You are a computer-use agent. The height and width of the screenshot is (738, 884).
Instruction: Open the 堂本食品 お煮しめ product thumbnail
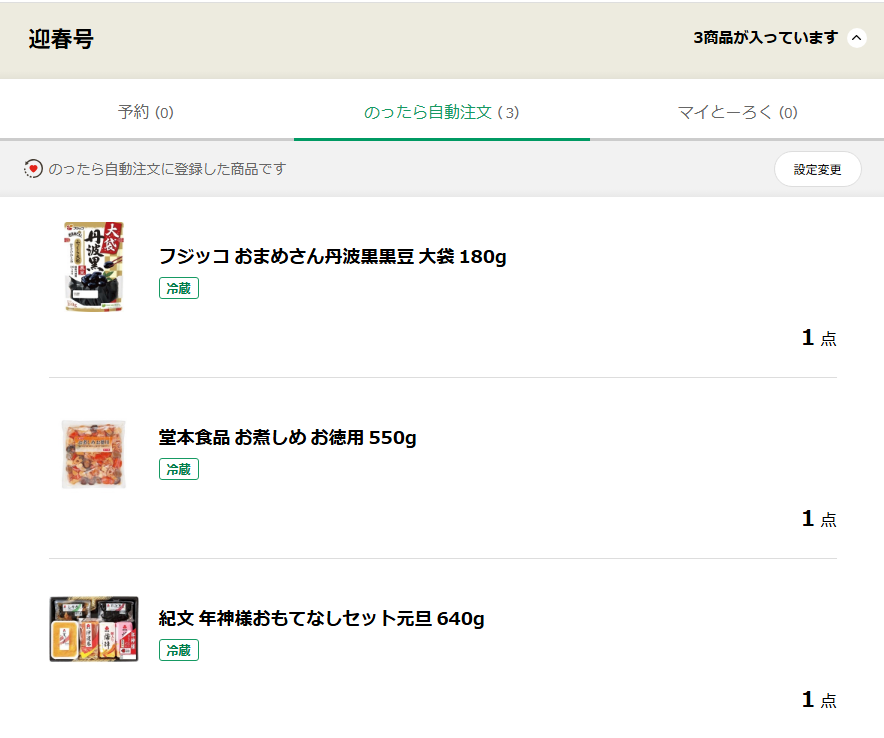[x=94, y=454]
